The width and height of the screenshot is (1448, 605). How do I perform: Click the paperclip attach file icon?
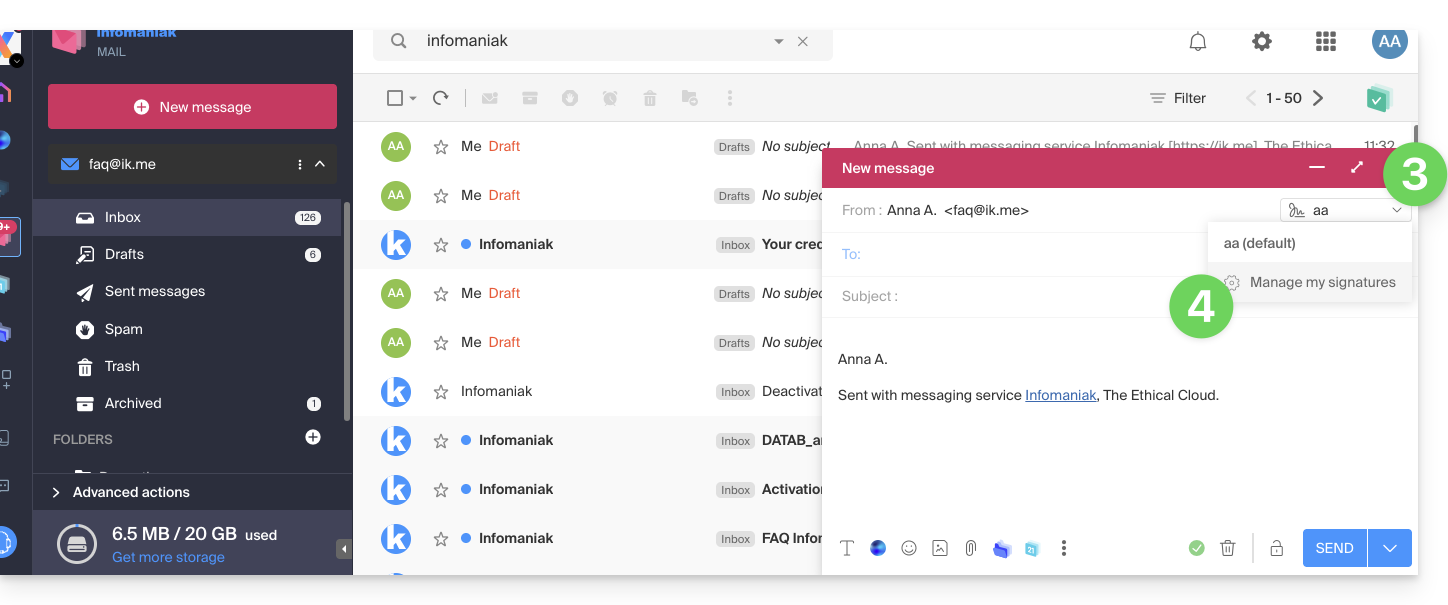[970, 548]
